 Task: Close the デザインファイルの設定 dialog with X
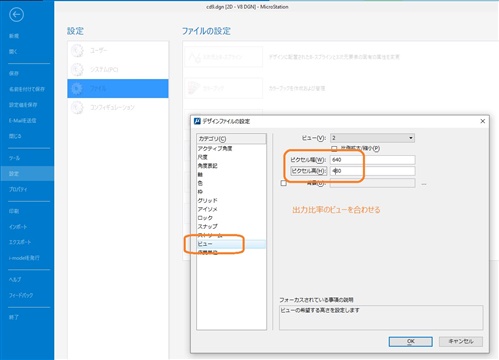pos(482,121)
